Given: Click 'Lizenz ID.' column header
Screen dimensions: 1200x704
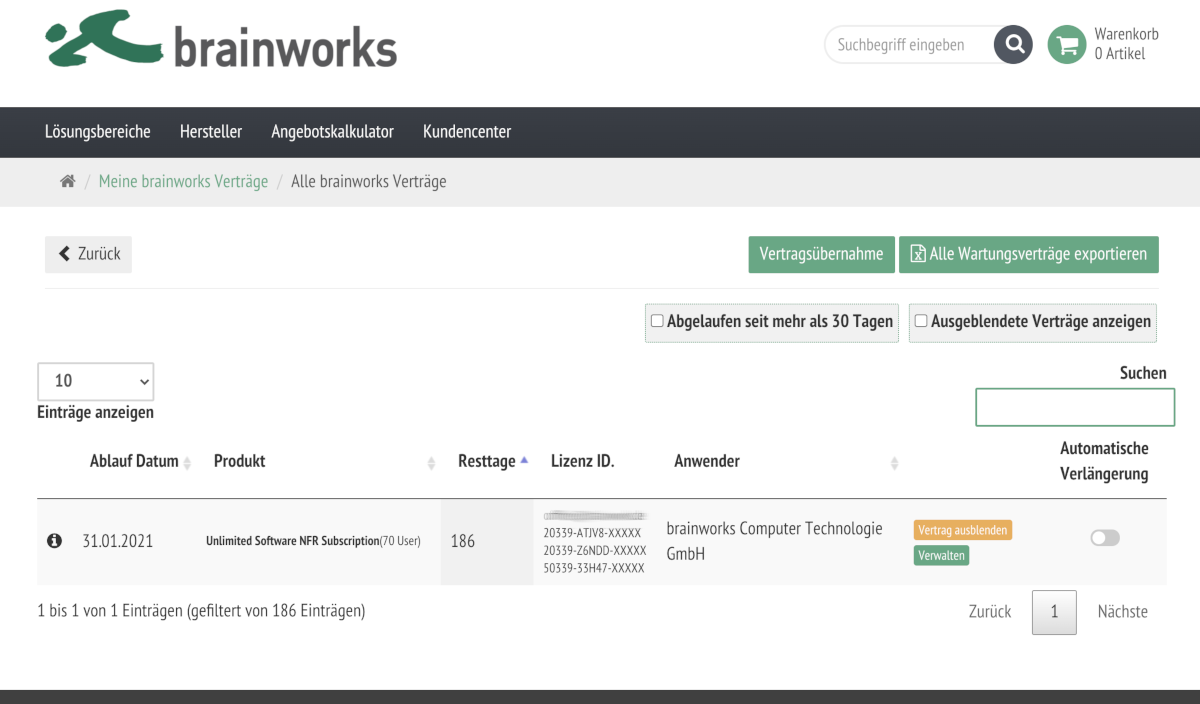Looking at the screenshot, I should (583, 461).
